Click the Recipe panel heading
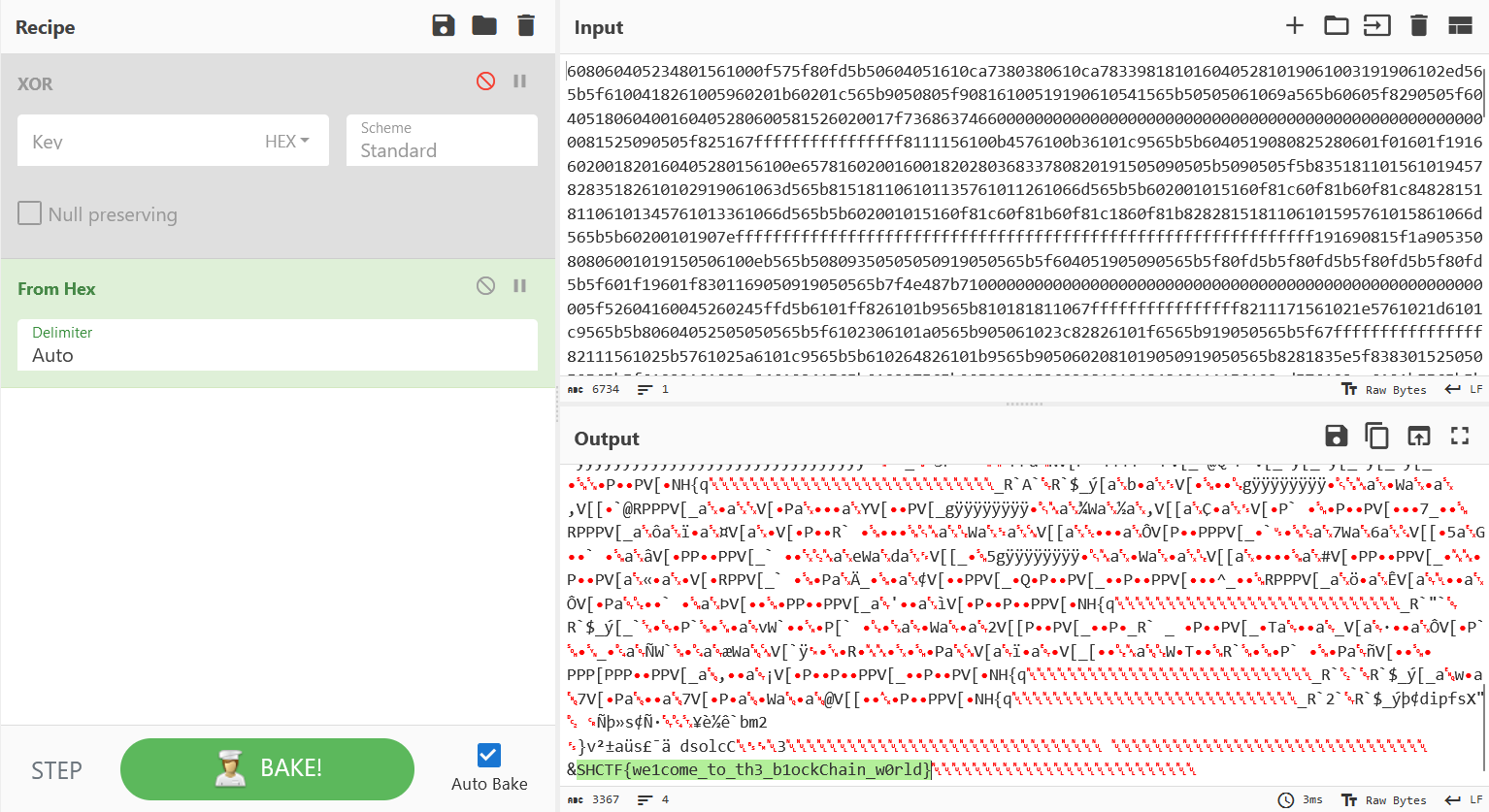Viewport: 1489px width, 812px height. coord(45,27)
